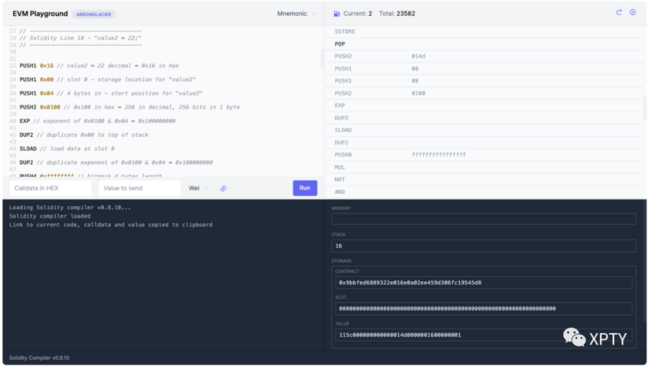Image resolution: width=648 pixels, height=366 pixels.
Task: Select the PUSH8 ffffffffffffffff row
Action: (485, 155)
